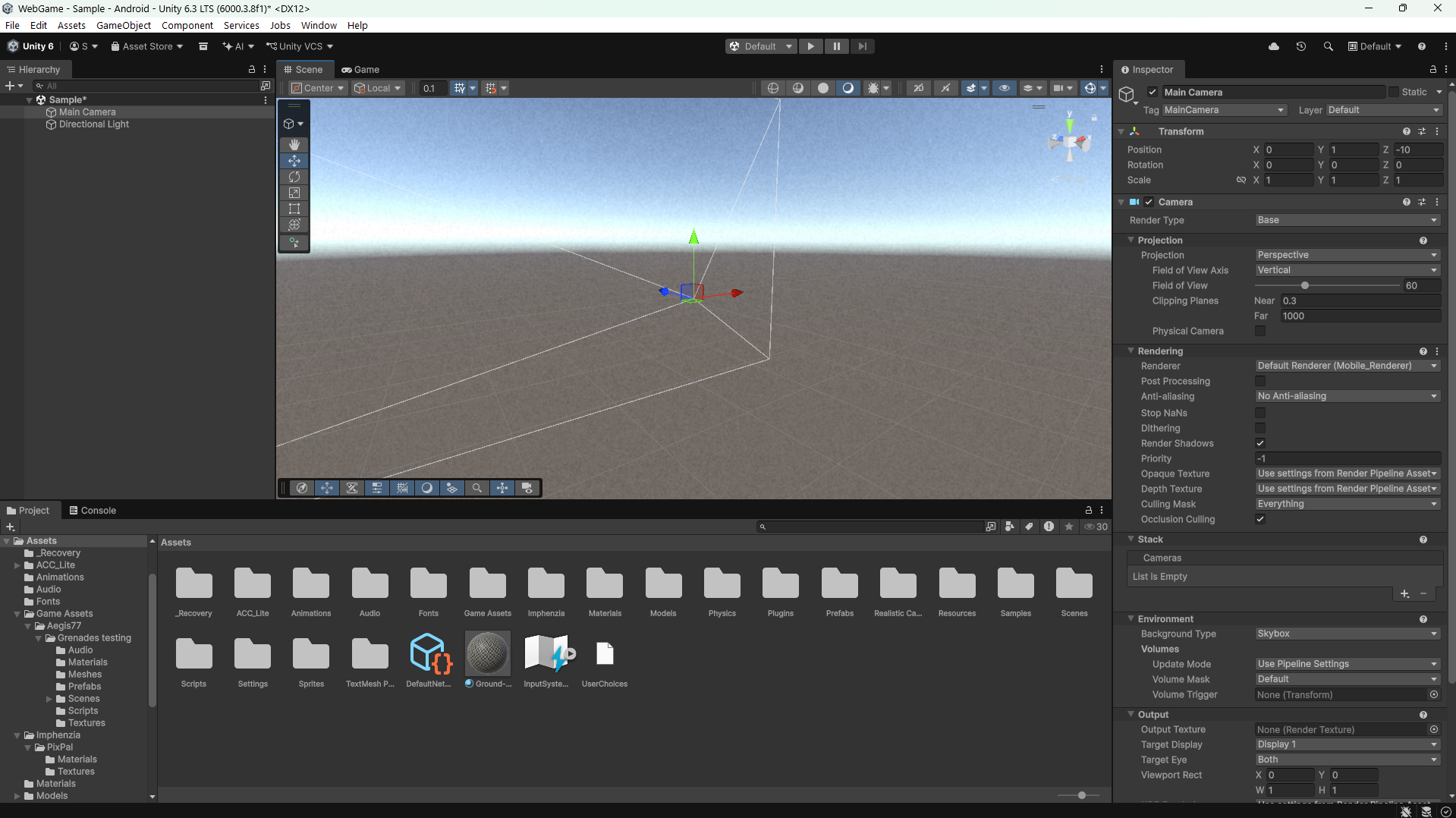Enable Dithering checkbox
Image resolution: width=1456 pixels, height=818 pixels.
tap(1260, 428)
